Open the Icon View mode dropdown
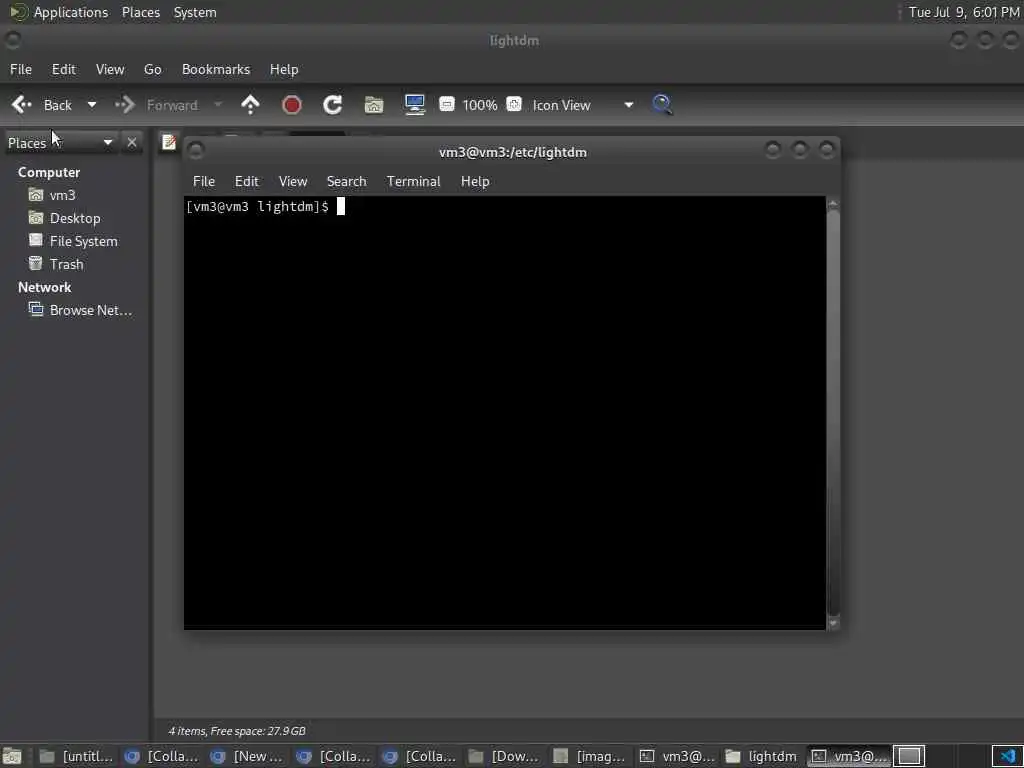 tap(583, 105)
